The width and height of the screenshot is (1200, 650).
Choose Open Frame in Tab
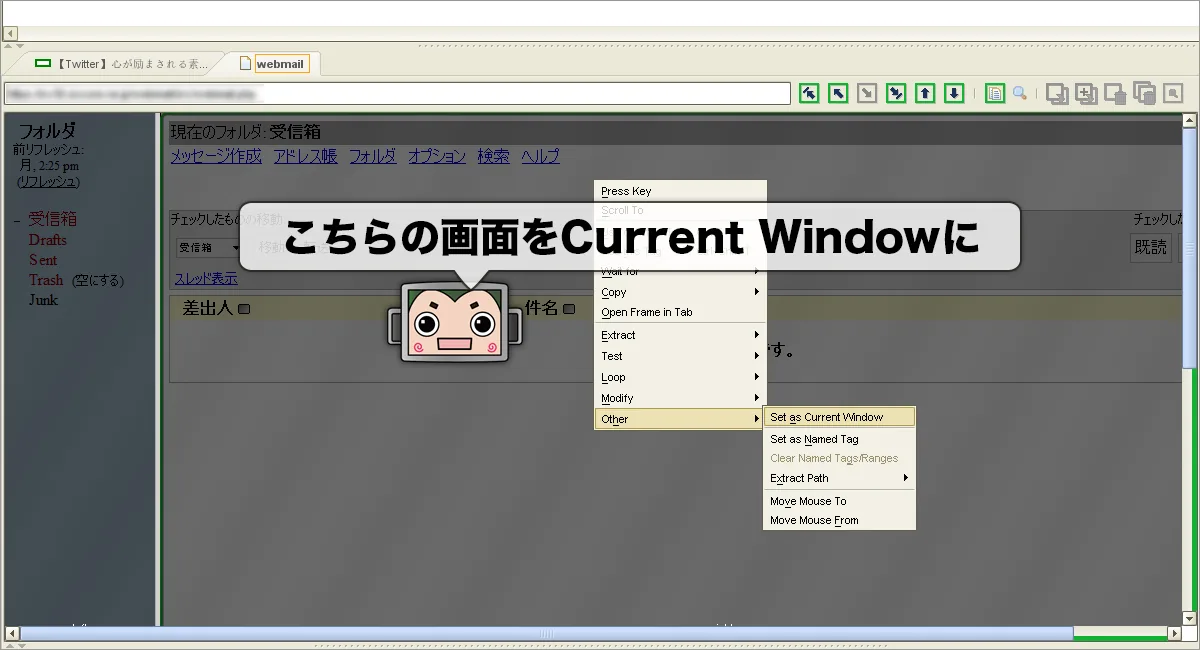(680, 312)
